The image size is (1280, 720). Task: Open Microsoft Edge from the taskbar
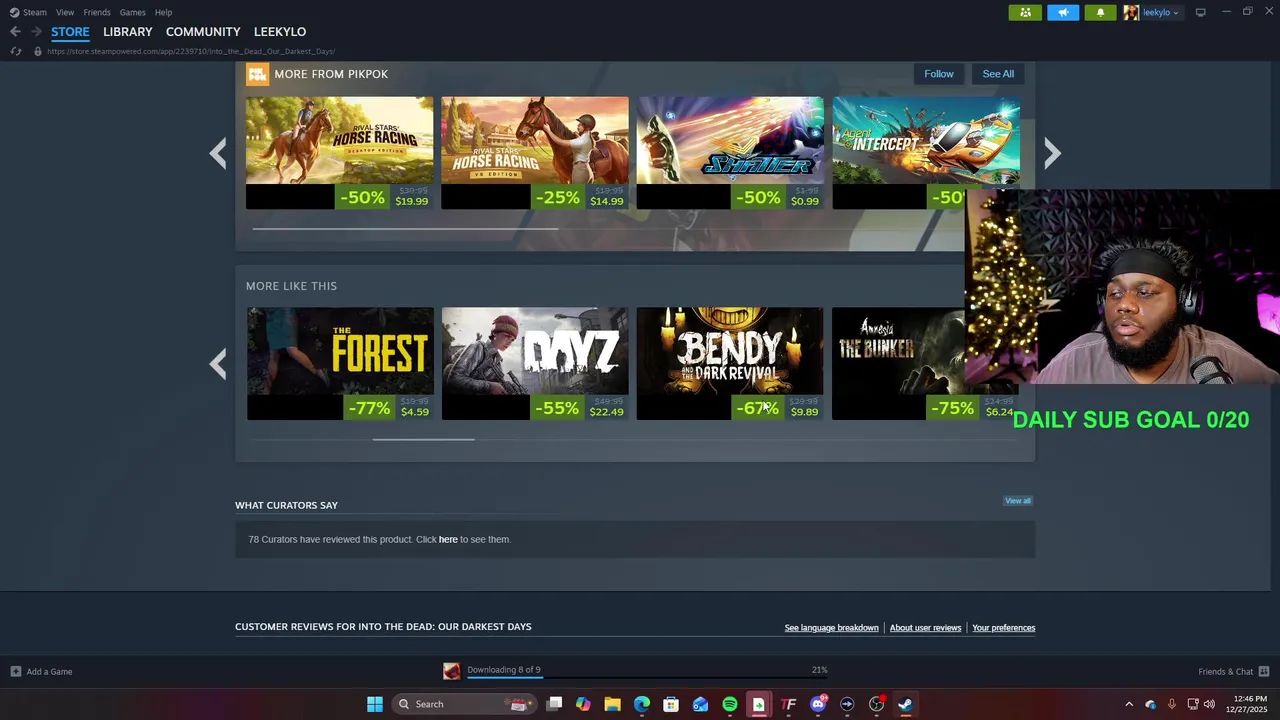click(x=642, y=704)
